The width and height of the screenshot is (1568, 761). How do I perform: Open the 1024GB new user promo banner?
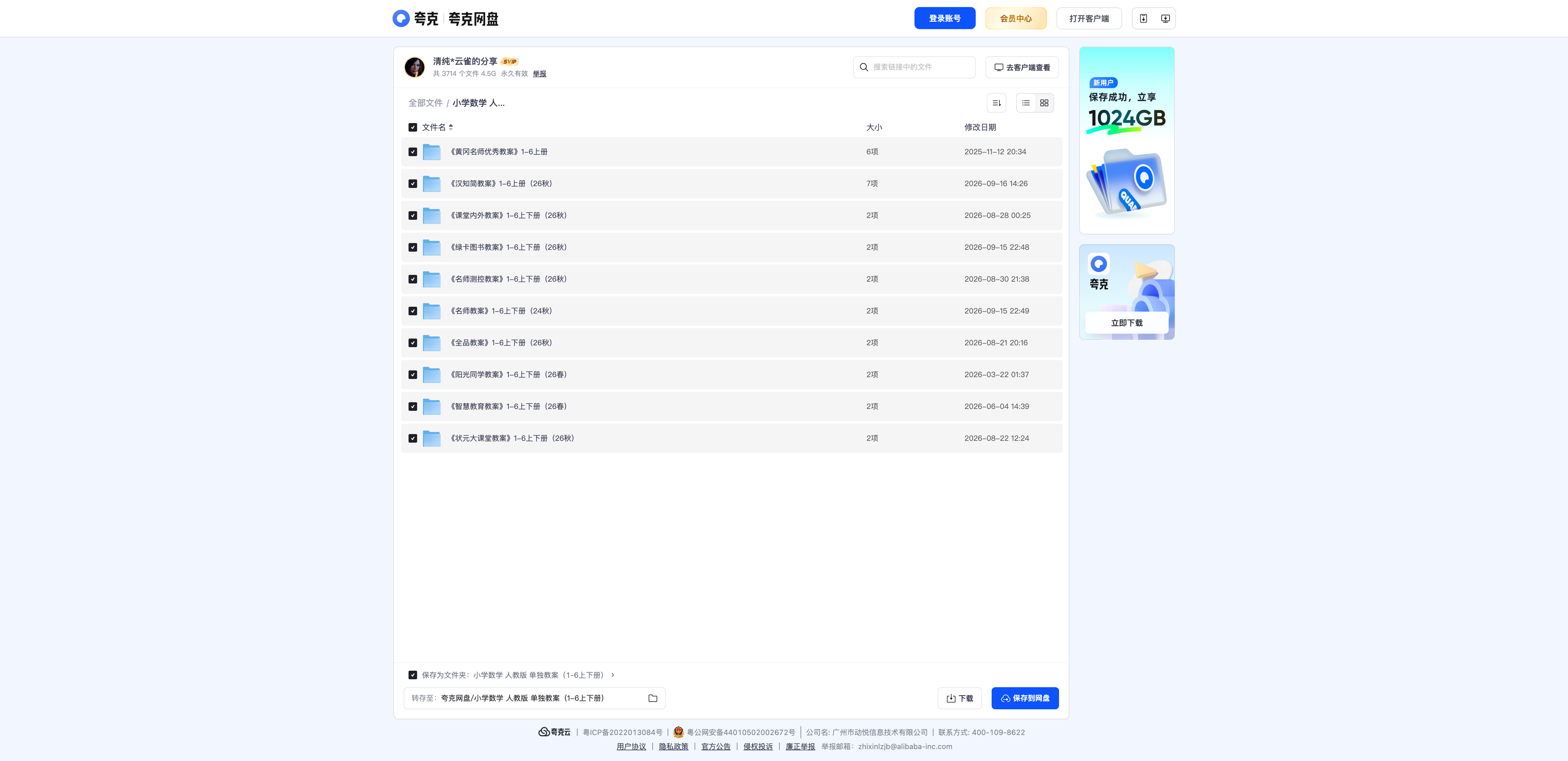(1126, 141)
